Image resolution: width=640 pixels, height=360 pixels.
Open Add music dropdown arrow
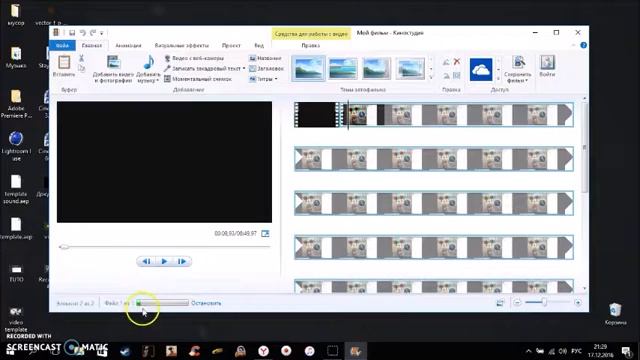157,81
